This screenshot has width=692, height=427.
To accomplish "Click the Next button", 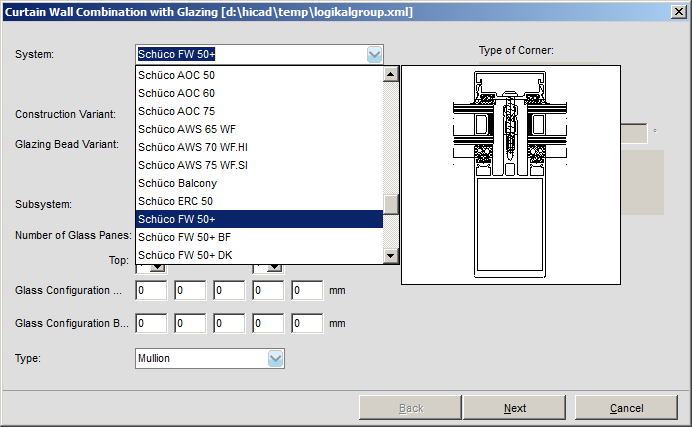I will (515, 408).
